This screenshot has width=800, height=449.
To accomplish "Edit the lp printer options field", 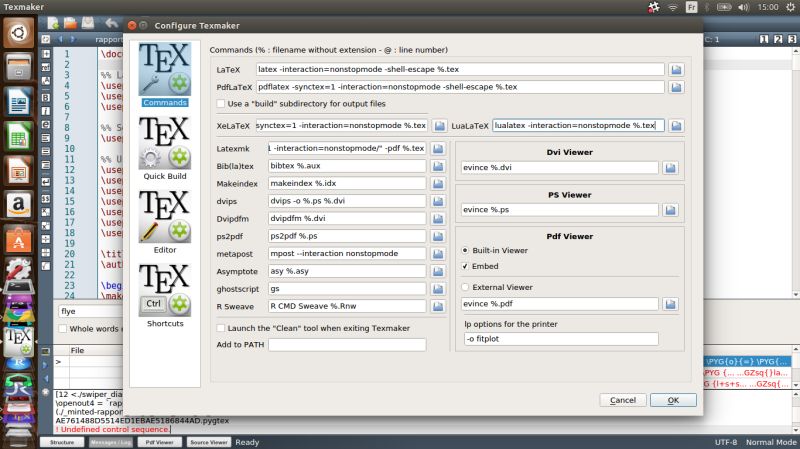I will click(561, 339).
